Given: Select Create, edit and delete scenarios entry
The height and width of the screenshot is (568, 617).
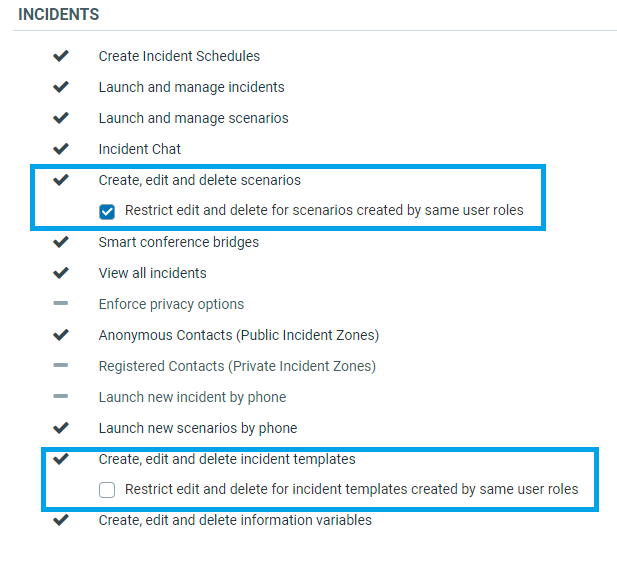Looking at the screenshot, I should (200, 180).
